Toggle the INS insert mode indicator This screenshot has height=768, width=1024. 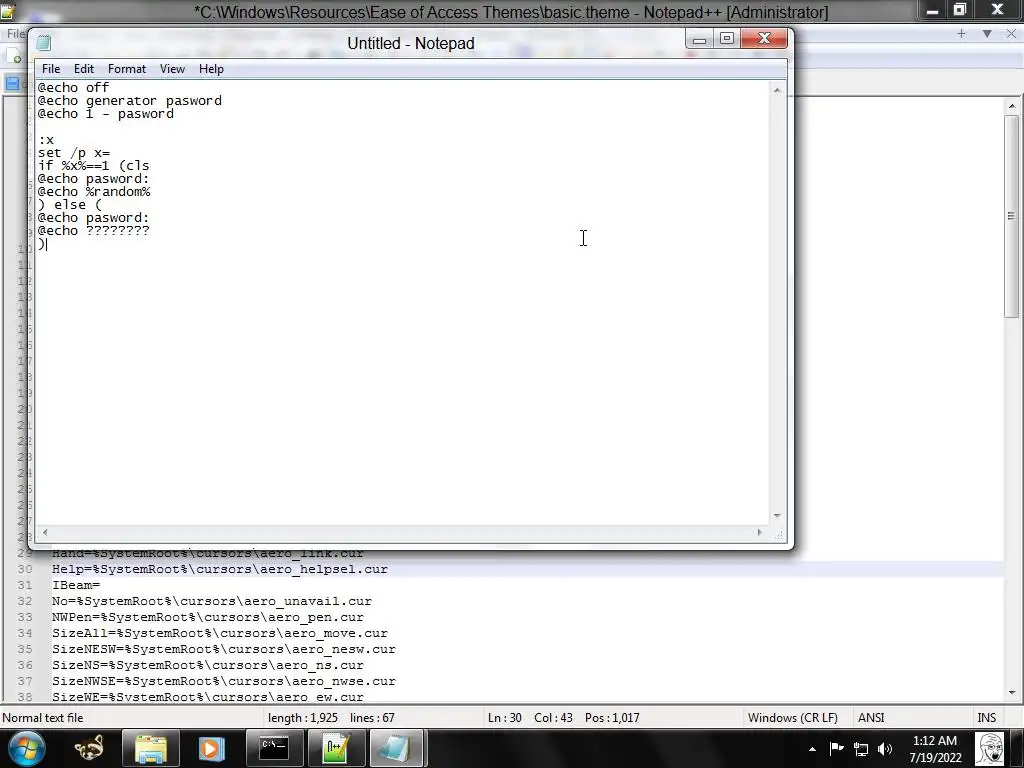pos(987,718)
